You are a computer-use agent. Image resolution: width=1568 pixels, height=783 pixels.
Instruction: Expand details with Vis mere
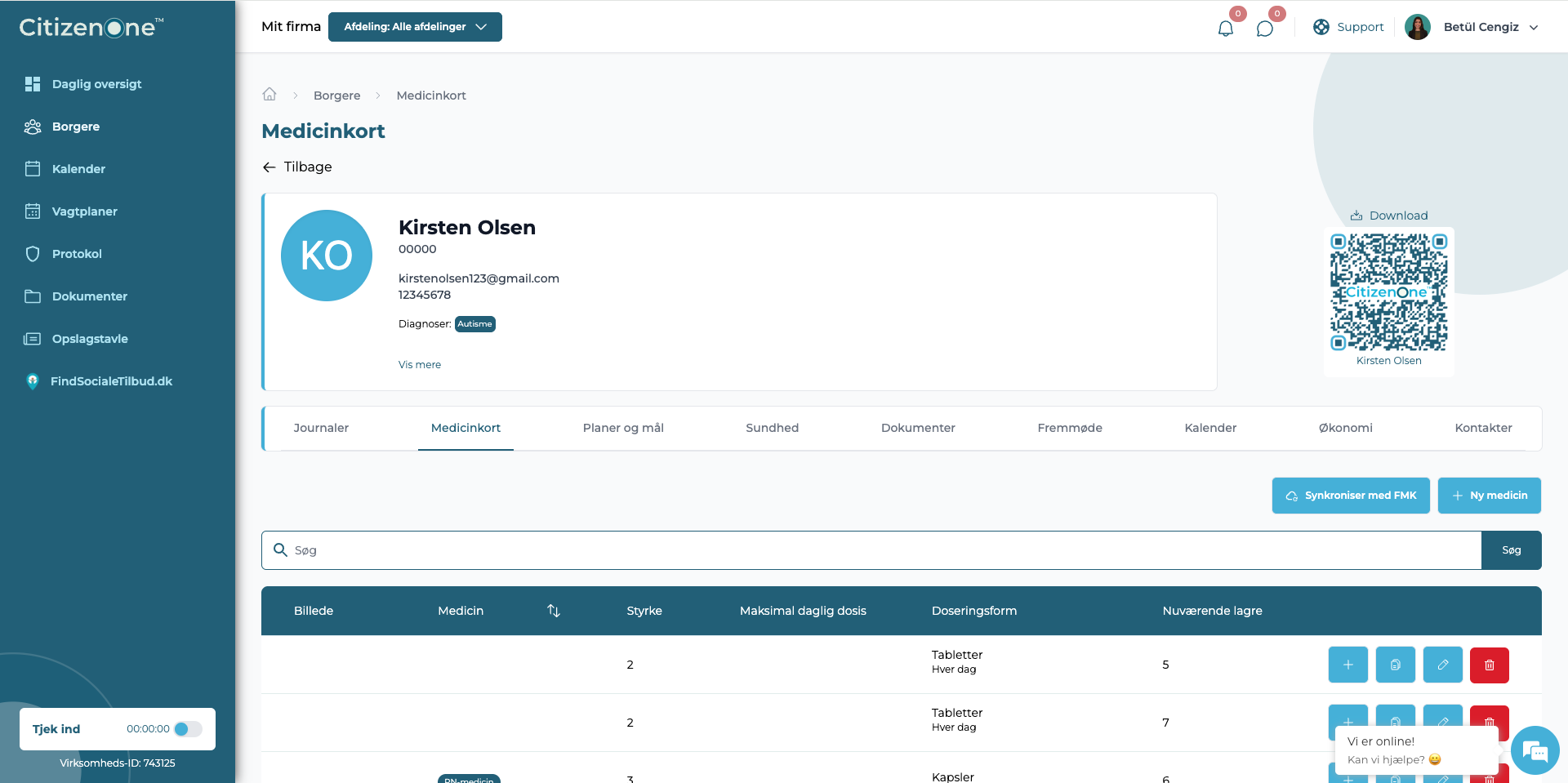pos(420,365)
